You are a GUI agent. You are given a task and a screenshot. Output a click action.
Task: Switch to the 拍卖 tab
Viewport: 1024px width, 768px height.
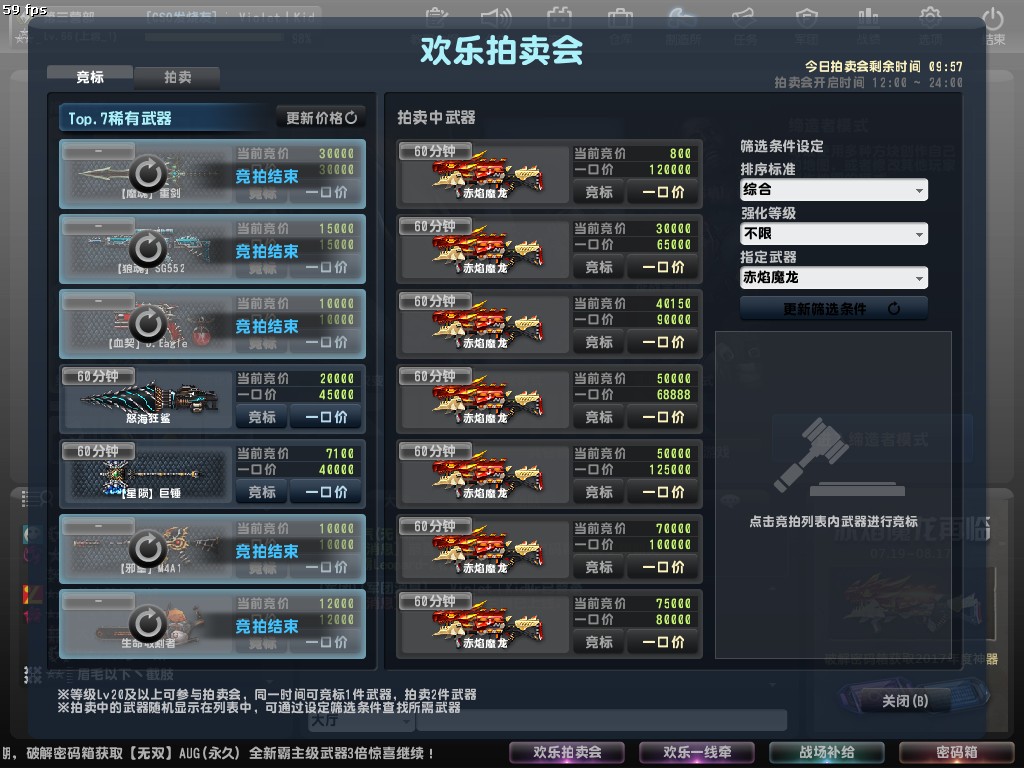click(x=177, y=78)
